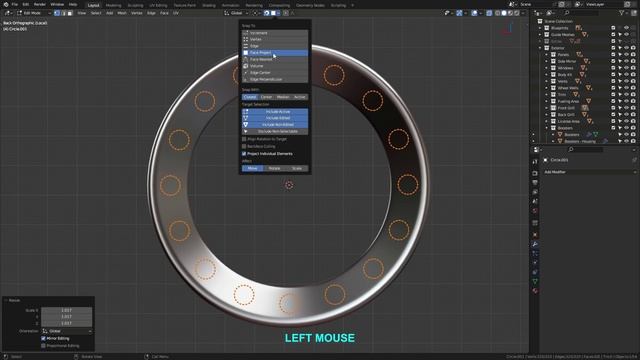Image resolution: width=640 pixels, height=360 pixels.
Task: Toggle the snap magnet icon
Action: coord(267,13)
